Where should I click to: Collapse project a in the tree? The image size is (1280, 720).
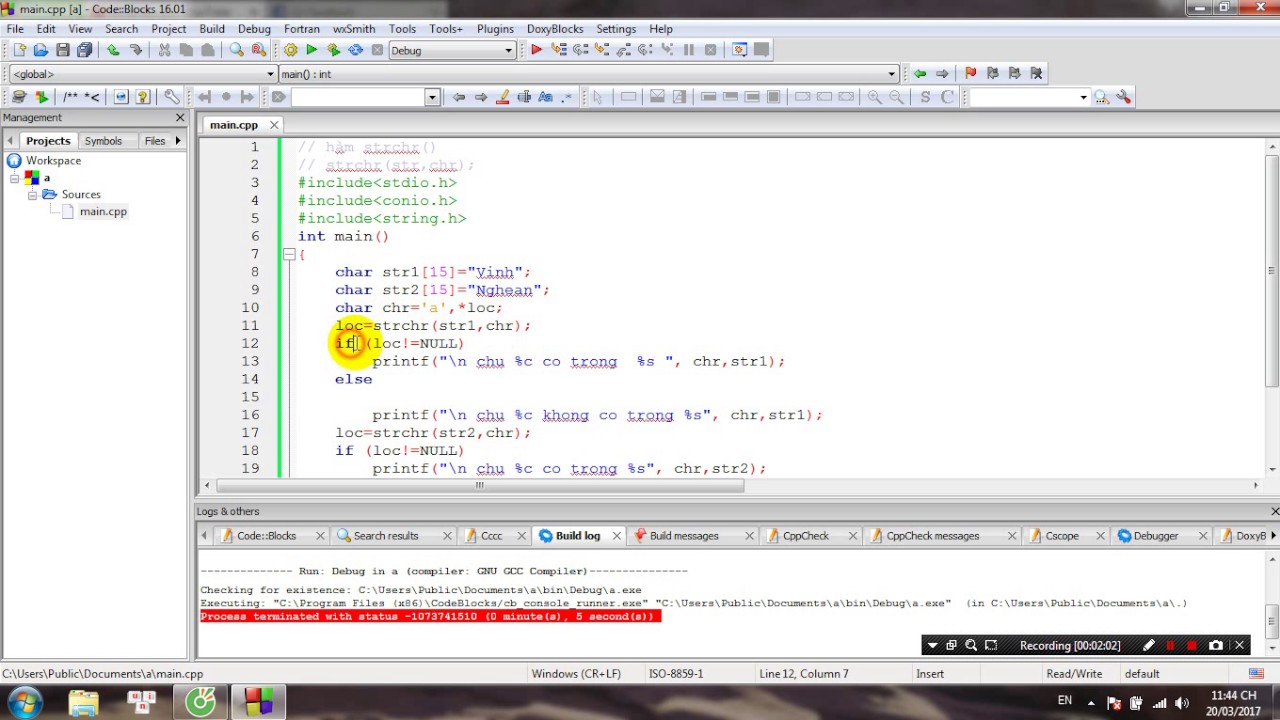tap(15, 178)
